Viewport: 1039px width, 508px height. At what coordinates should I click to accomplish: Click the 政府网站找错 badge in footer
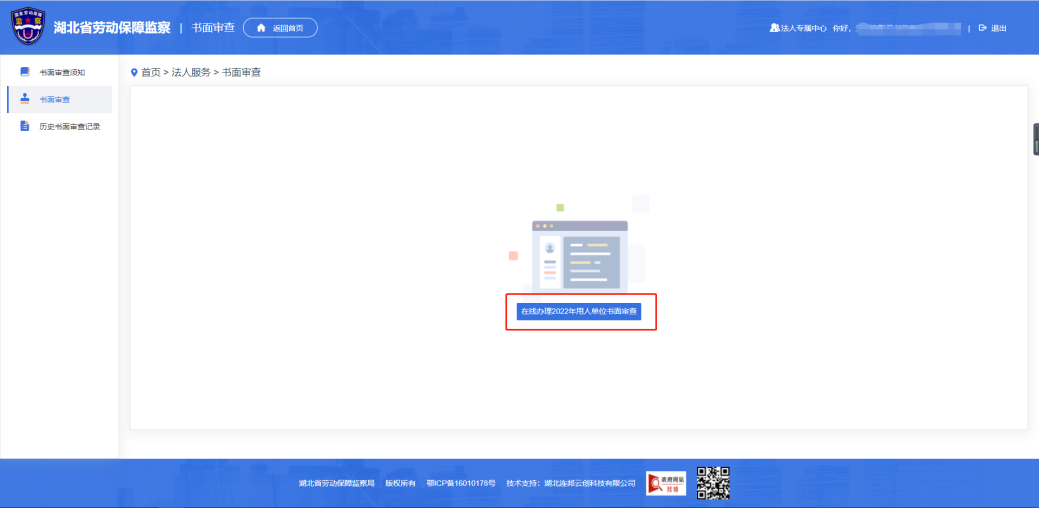coord(666,483)
